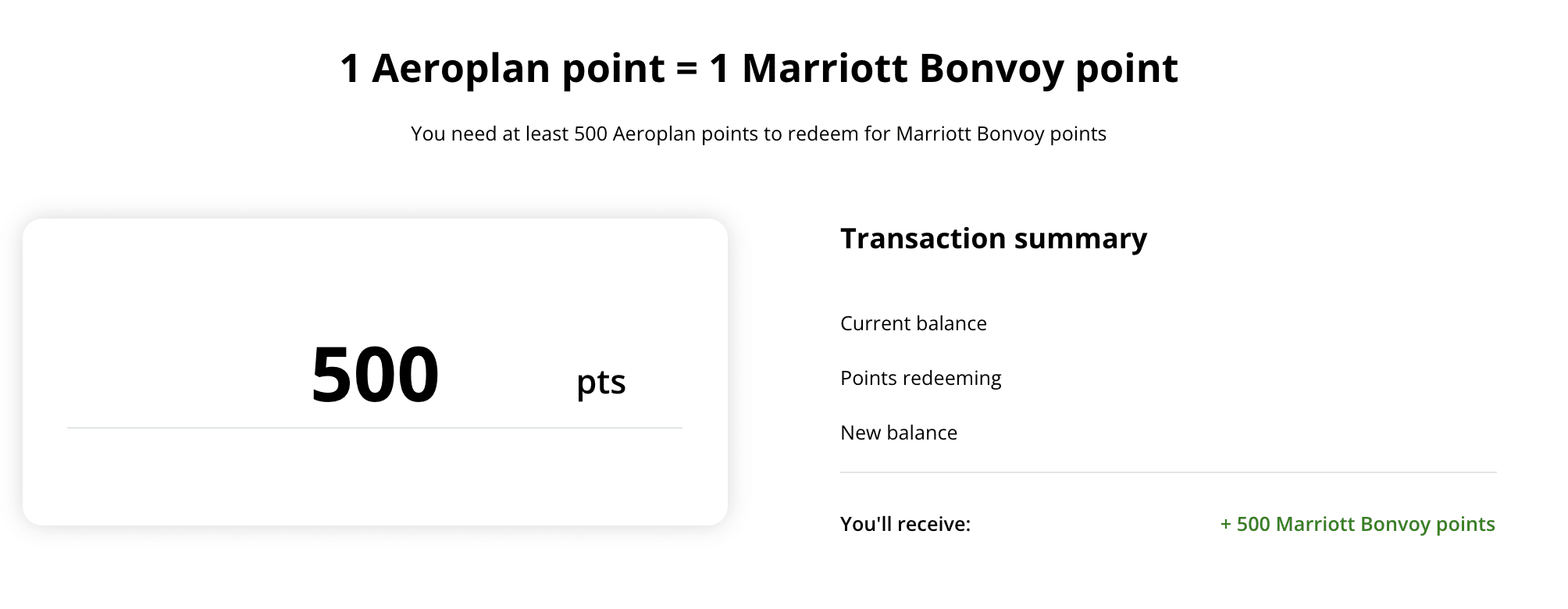Click "Marriott Bonvoy" in the bold heading
The height and width of the screenshot is (609, 1568).
[x=902, y=69]
